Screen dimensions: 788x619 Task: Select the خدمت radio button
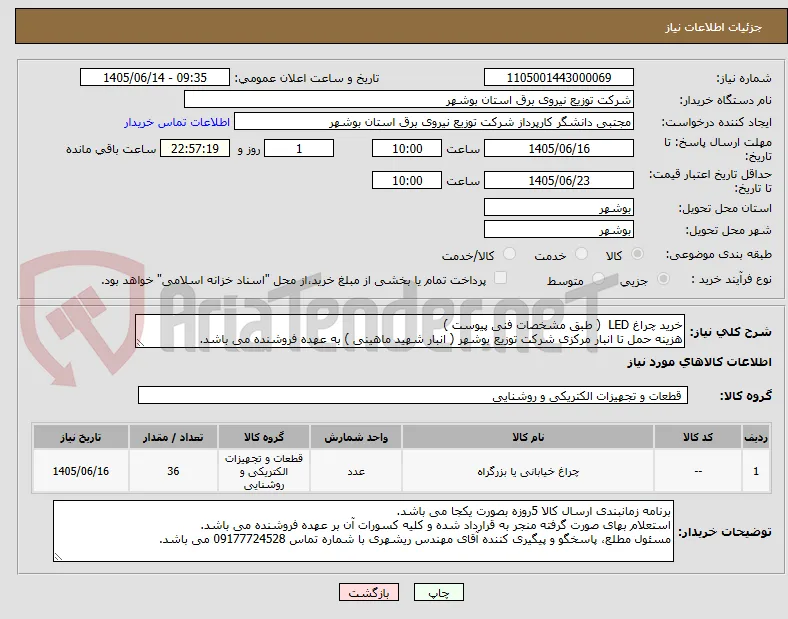tap(581, 254)
